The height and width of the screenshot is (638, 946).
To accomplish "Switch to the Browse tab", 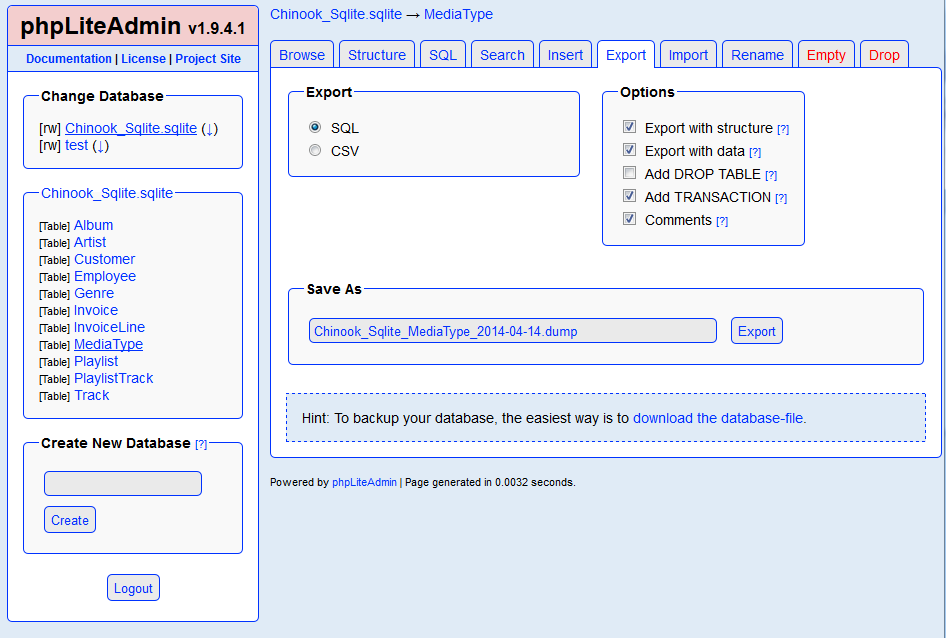I will 302,55.
